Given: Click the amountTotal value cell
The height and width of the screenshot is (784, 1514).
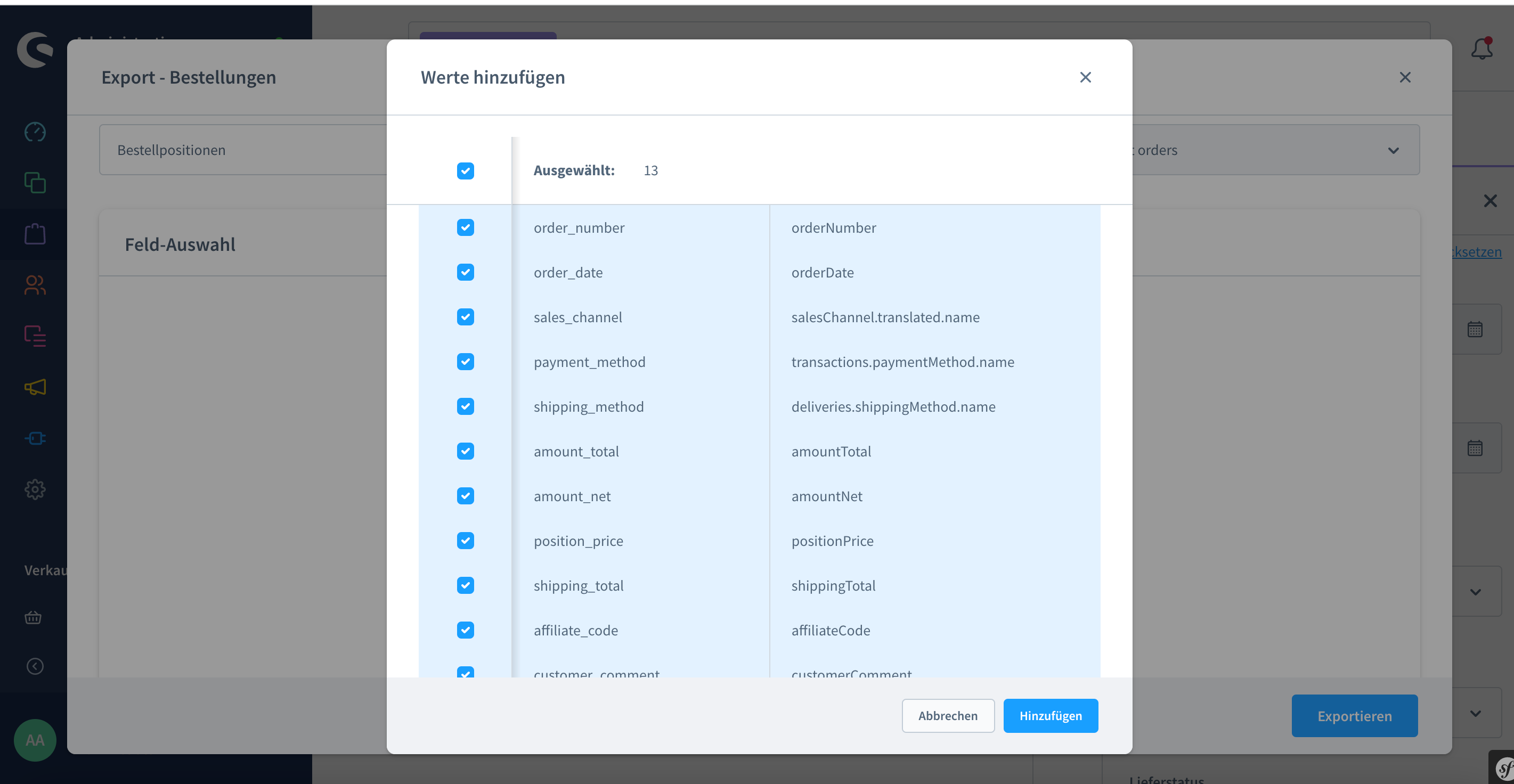Looking at the screenshot, I should click(831, 451).
